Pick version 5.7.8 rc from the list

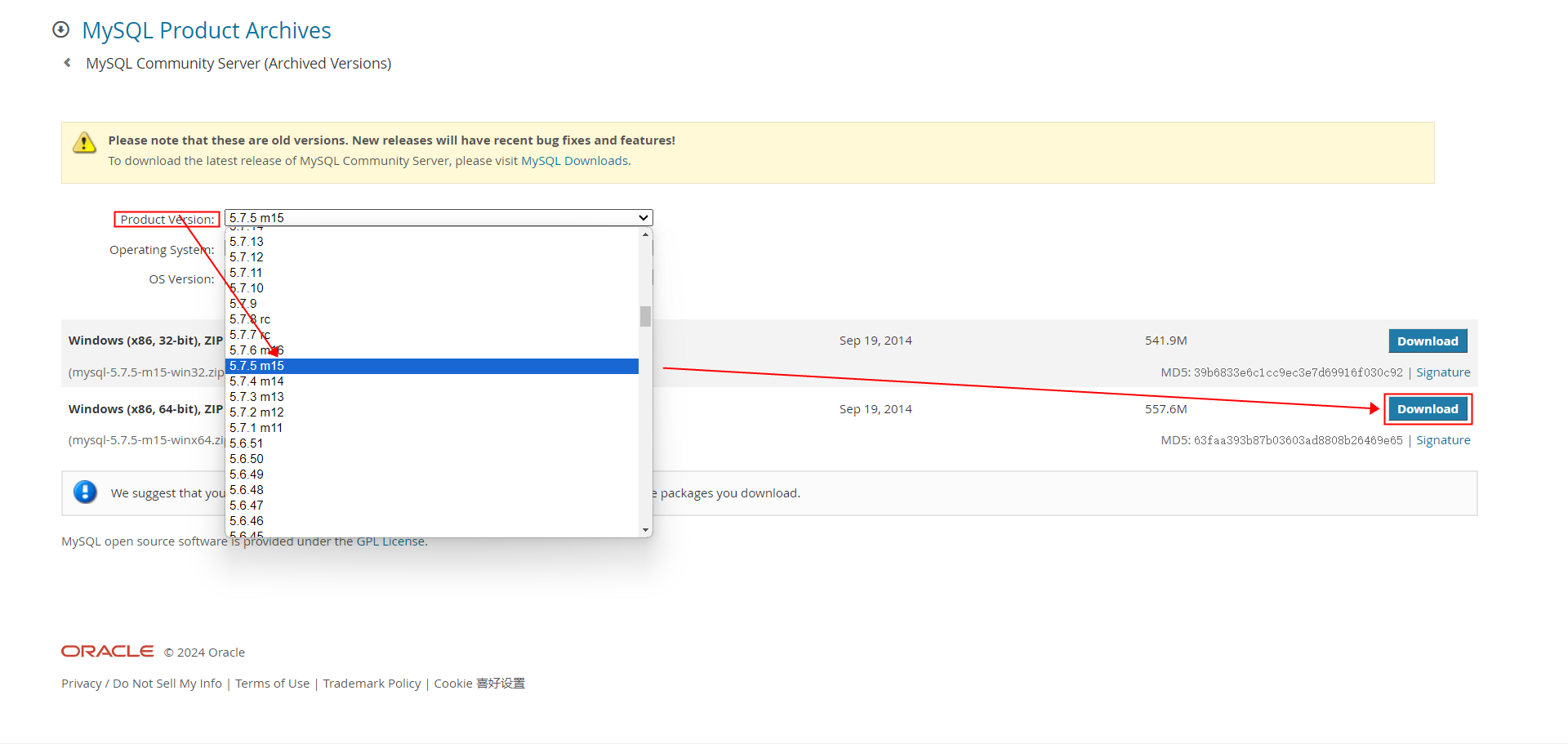431,319
